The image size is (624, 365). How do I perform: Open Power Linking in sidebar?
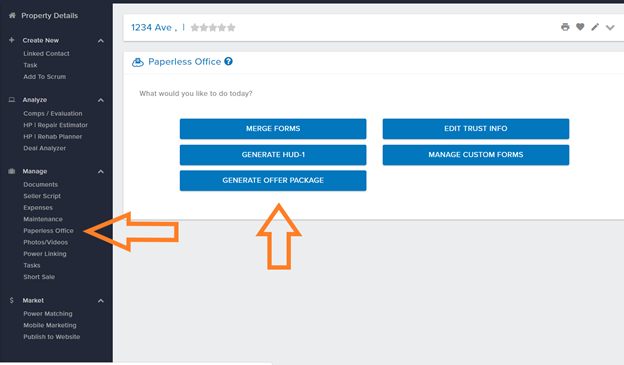pyautogui.click(x=45, y=254)
